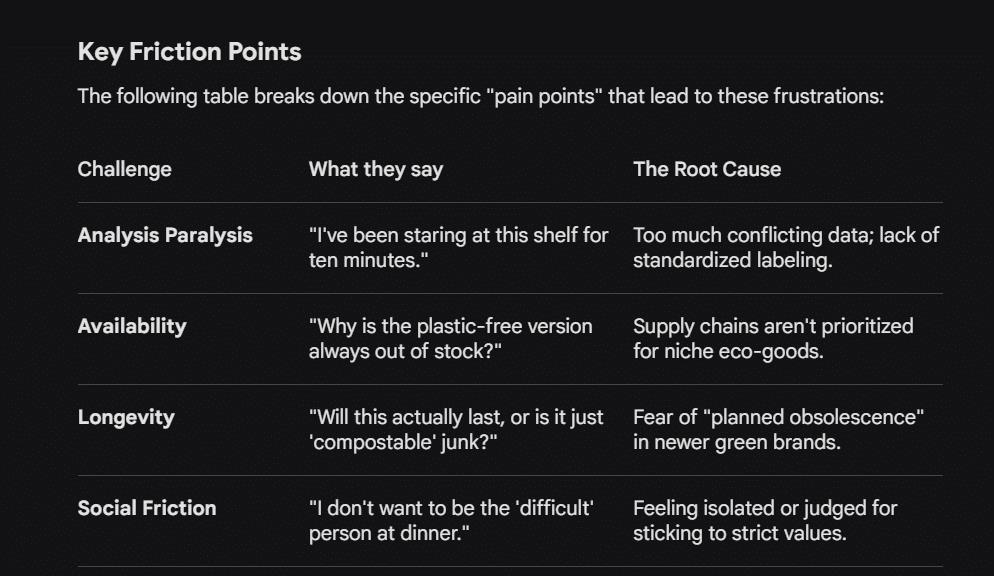This screenshot has height=576, width=994.
Task: Click the "Analysis Paralysis" row label
Action: [x=165, y=236]
